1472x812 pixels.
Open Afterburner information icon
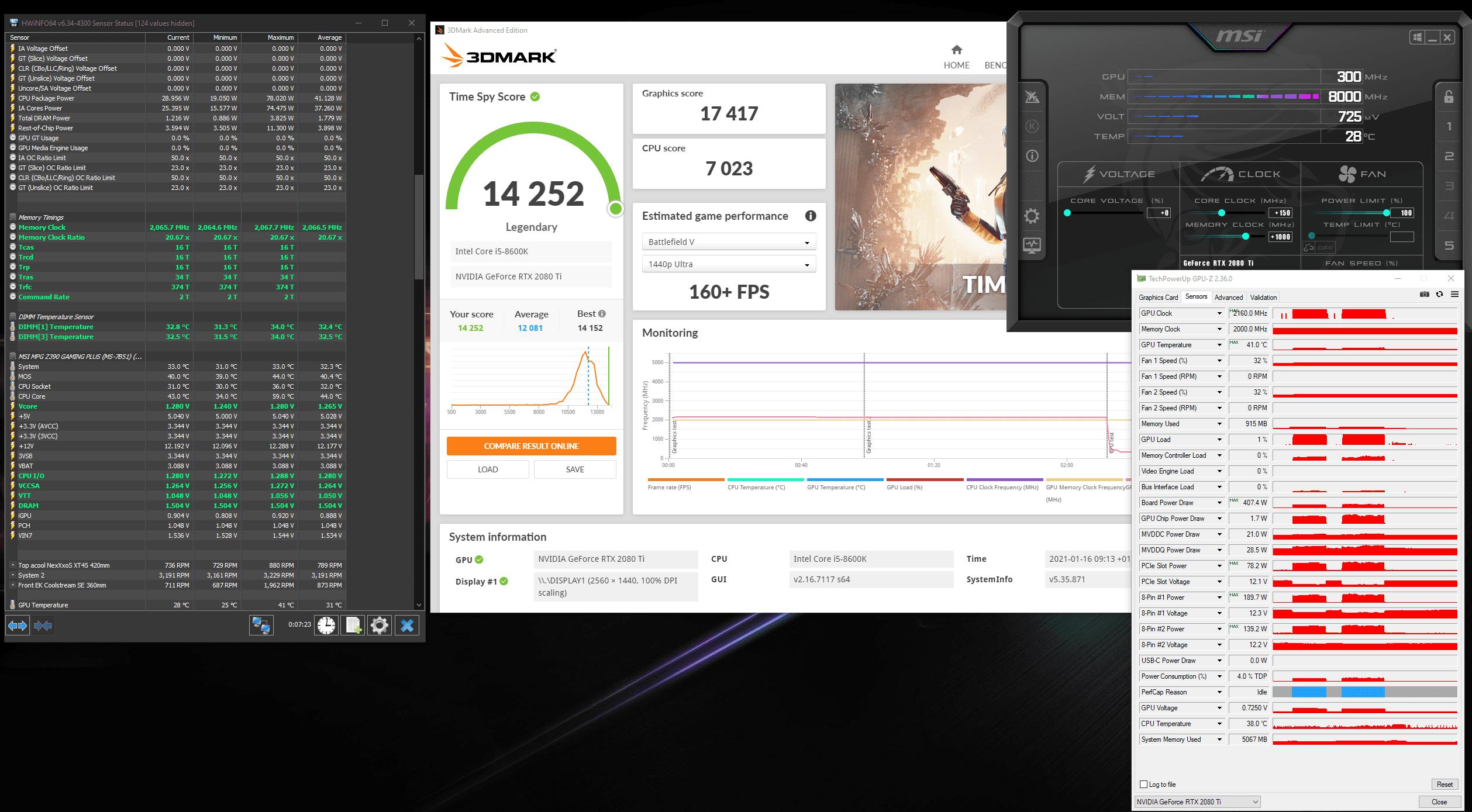pos(1032,156)
